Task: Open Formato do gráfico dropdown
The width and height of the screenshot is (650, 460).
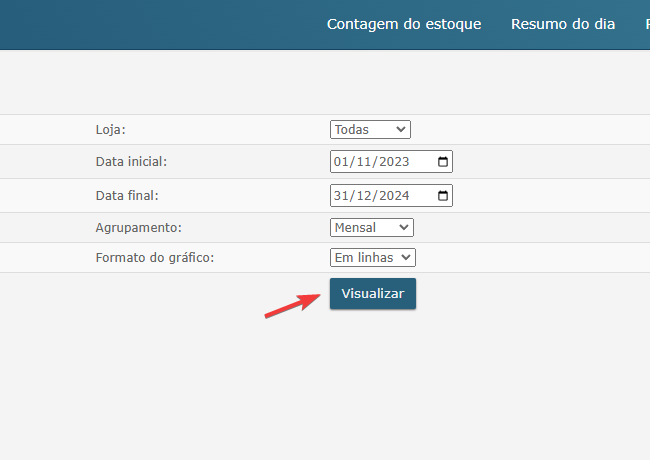Action: (x=373, y=257)
